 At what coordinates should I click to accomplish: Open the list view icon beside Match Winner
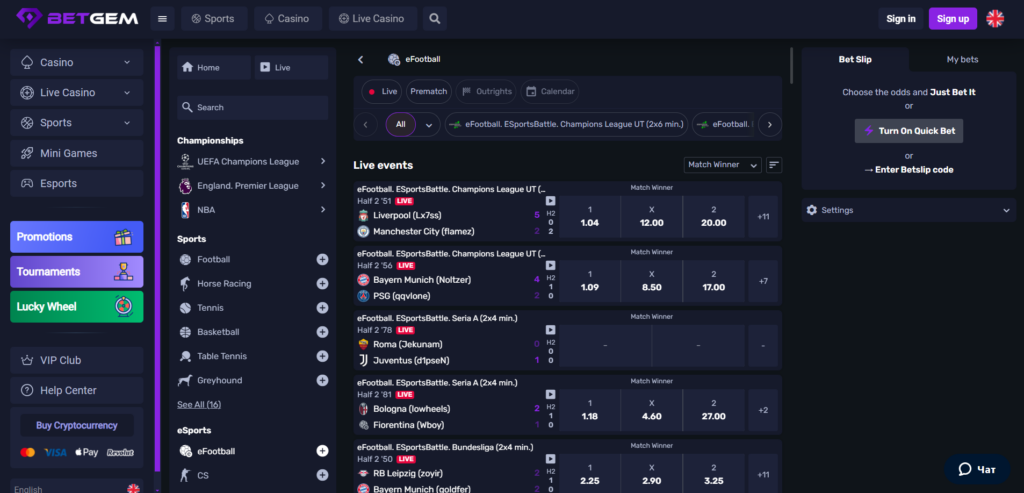click(774, 165)
